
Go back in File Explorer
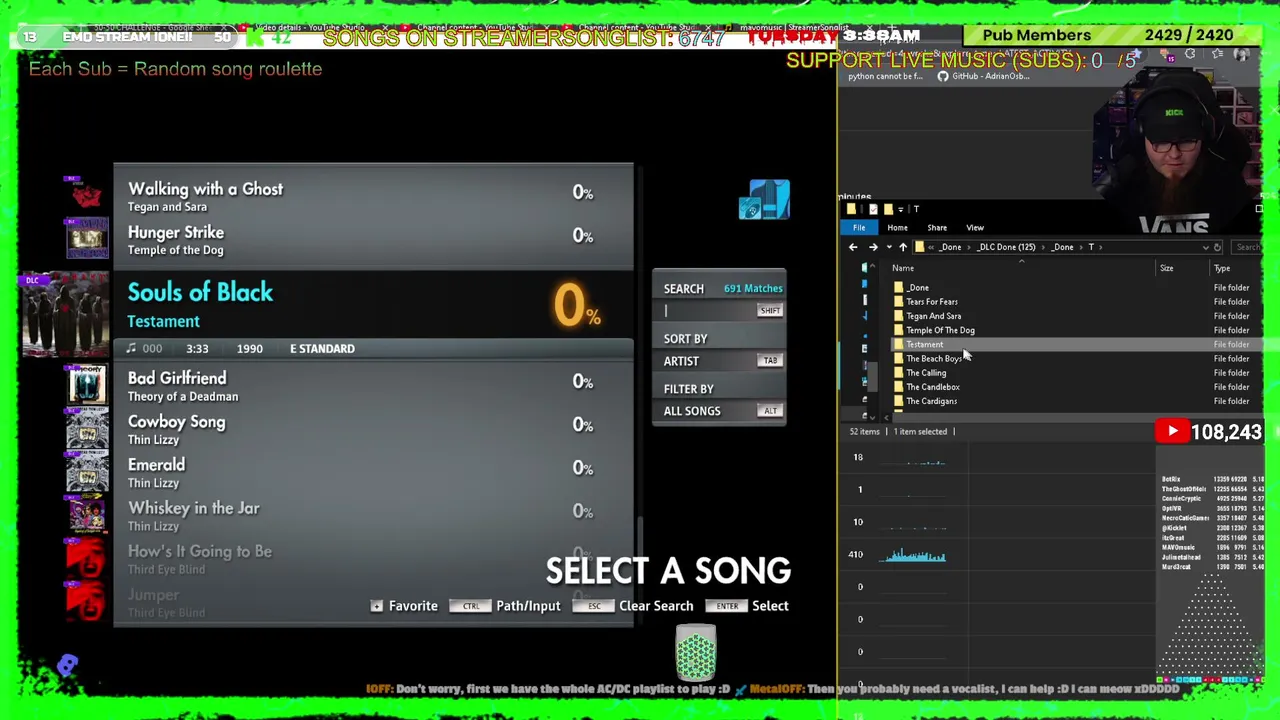click(x=853, y=247)
